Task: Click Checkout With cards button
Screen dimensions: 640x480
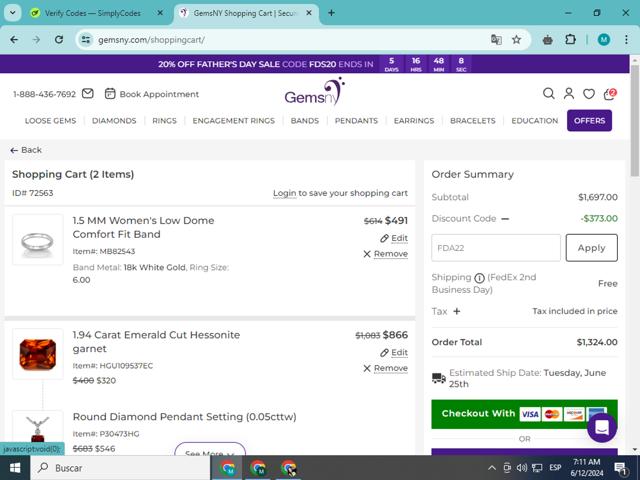Action: (x=524, y=414)
